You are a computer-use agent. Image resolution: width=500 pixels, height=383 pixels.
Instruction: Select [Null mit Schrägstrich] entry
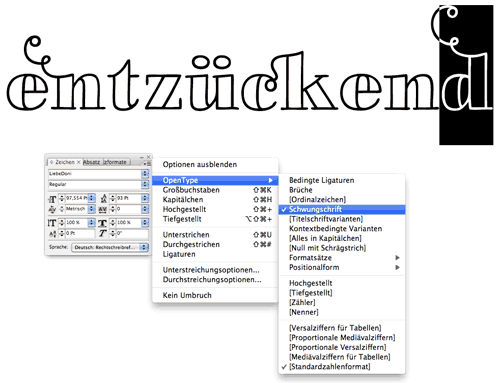(342, 248)
